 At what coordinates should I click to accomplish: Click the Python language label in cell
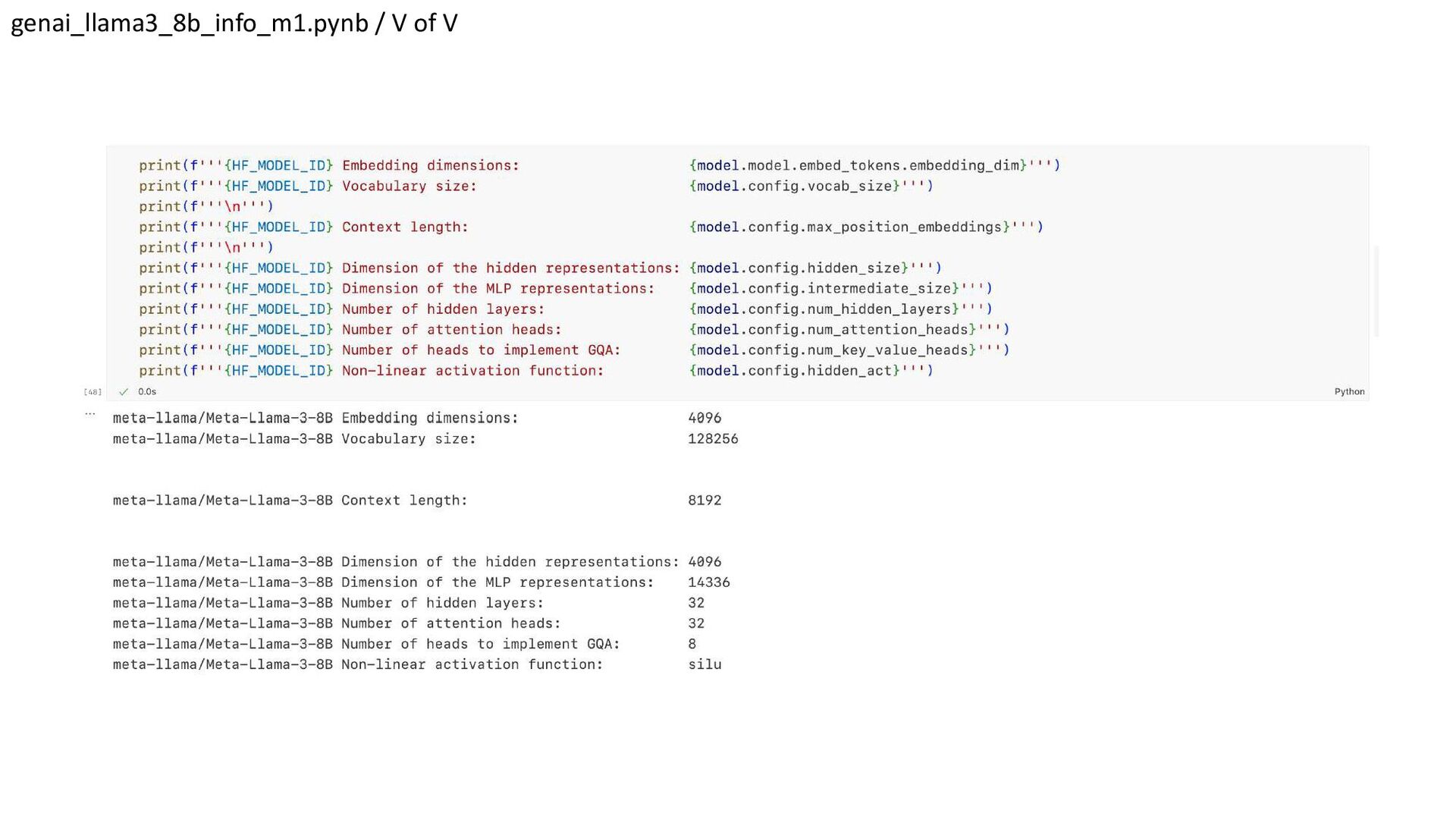[x=1349, y=392]
